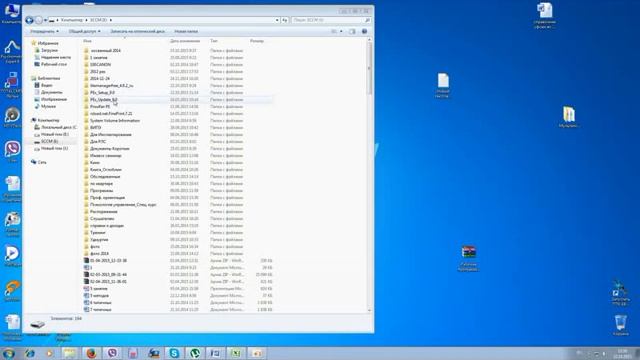
Task: Select the Распоряжения folder
Action: 103,212
